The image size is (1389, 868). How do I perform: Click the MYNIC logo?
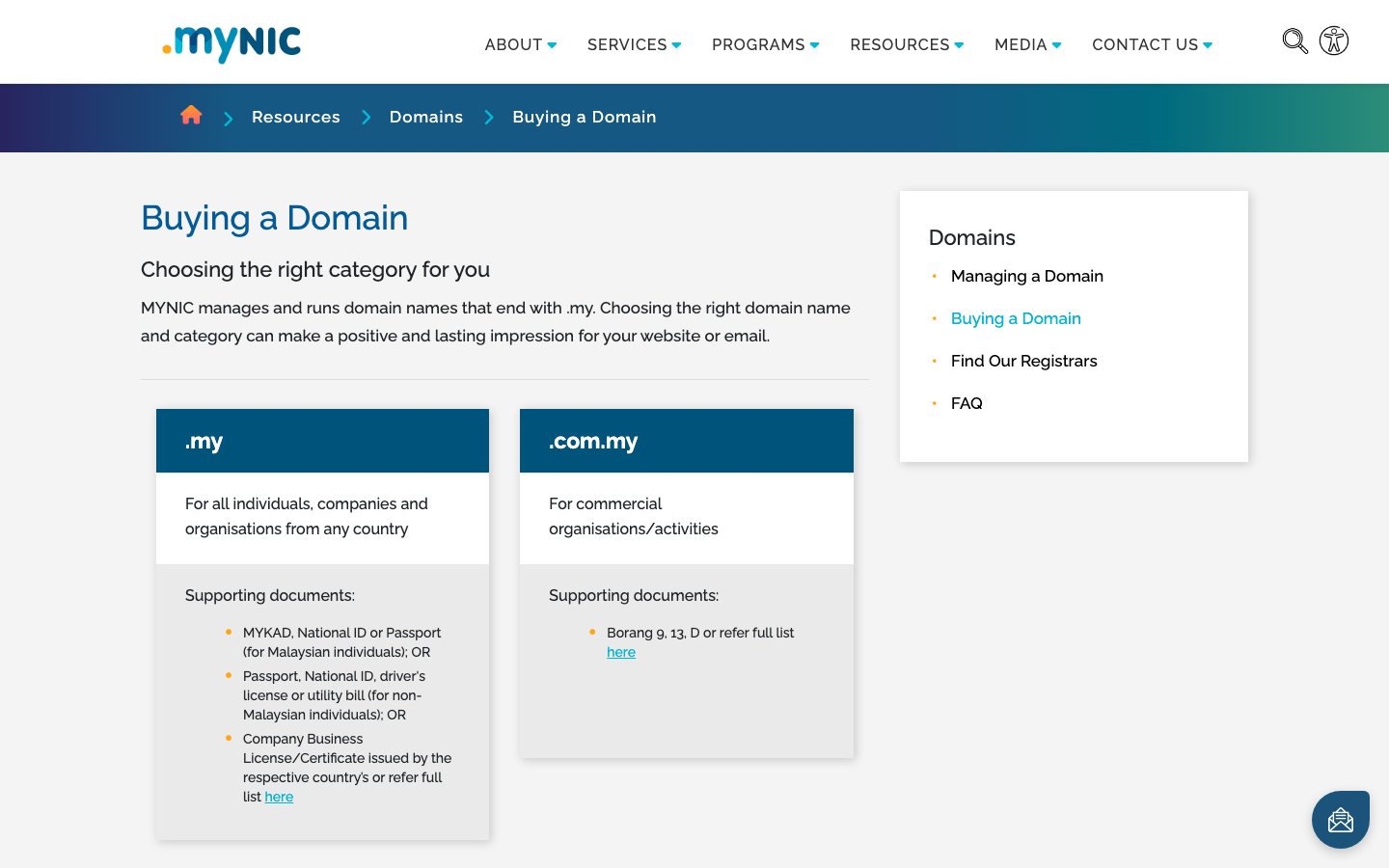coord(231,43)
